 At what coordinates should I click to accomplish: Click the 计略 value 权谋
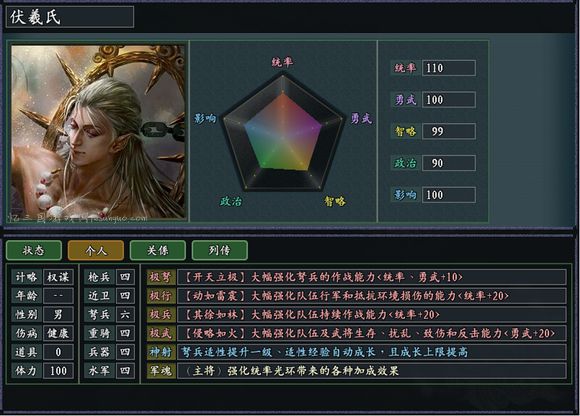(x=58, y=277)
